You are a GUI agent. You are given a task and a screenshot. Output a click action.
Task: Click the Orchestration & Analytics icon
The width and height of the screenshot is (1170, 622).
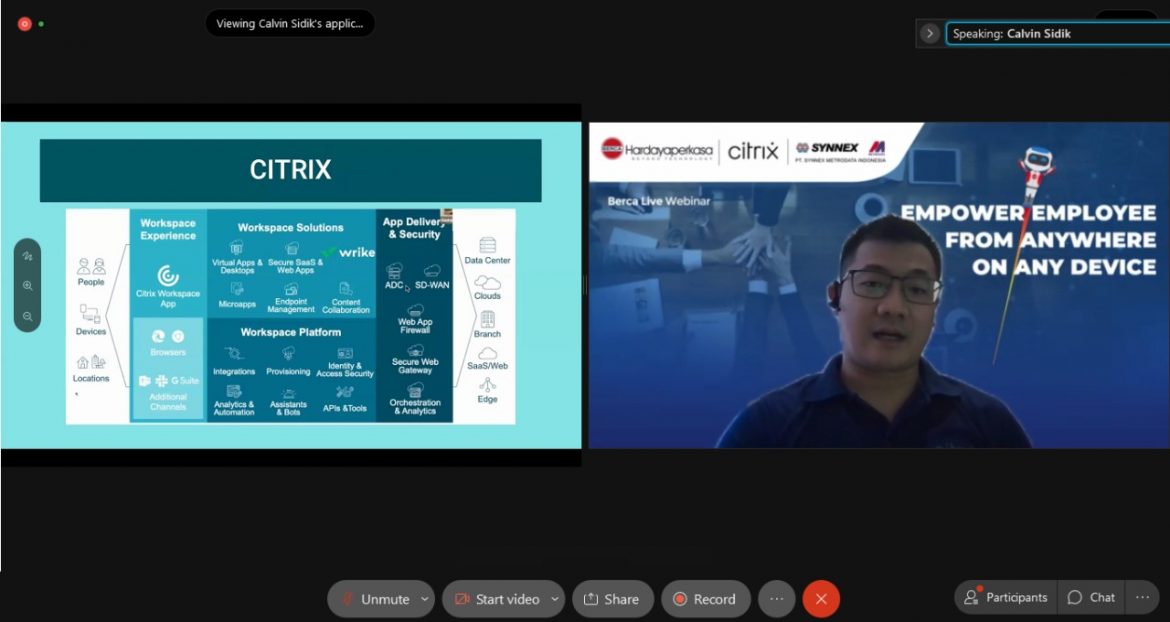coord(415,389)
